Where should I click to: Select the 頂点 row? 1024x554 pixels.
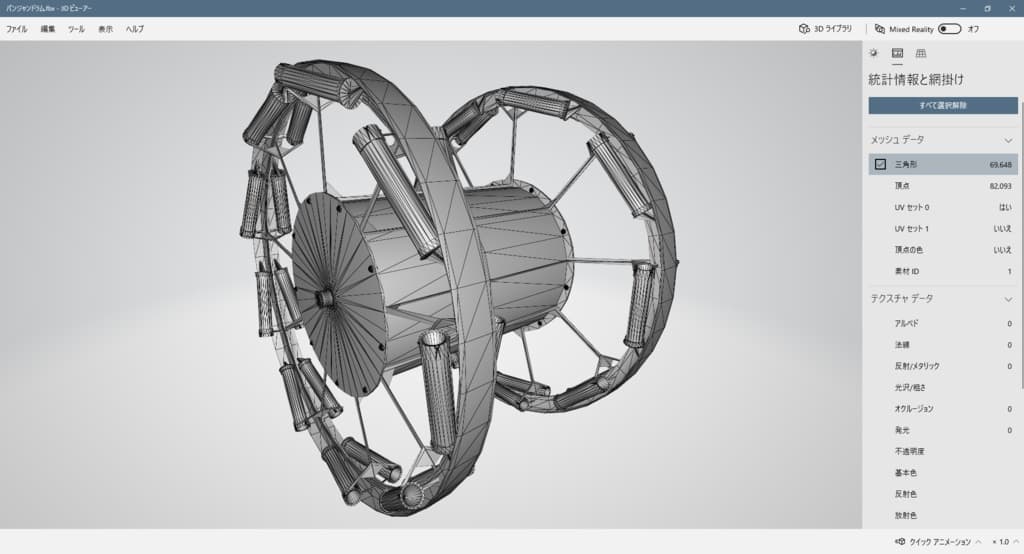943,186
